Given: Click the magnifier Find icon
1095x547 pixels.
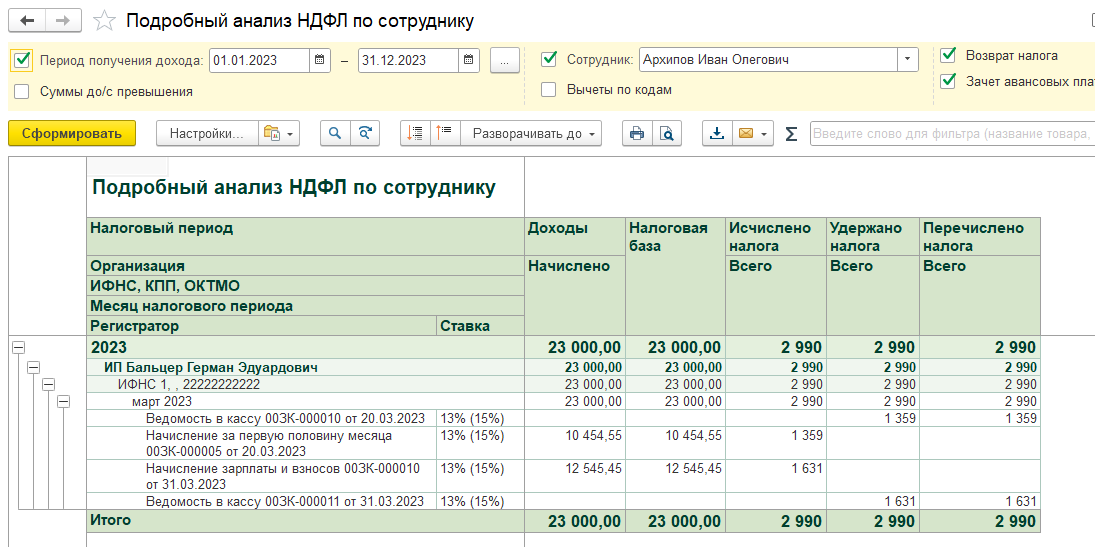Looking at the screenshot, I should tap(335, 133).
